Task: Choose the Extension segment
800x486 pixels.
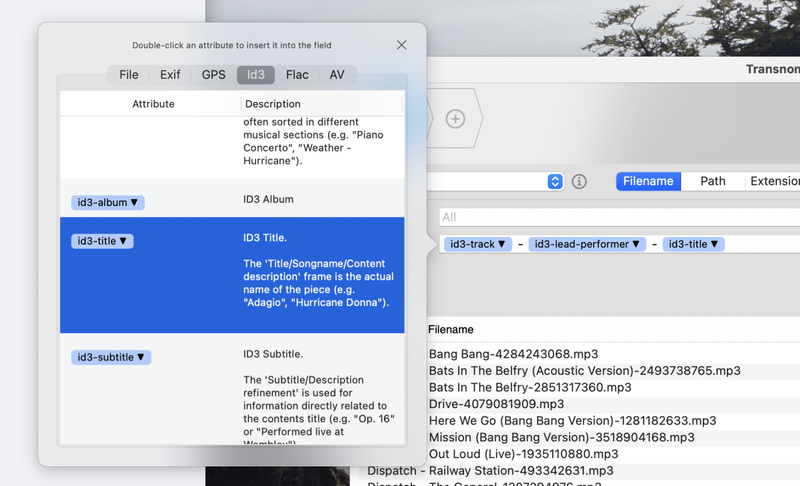Action: [775, 181]
